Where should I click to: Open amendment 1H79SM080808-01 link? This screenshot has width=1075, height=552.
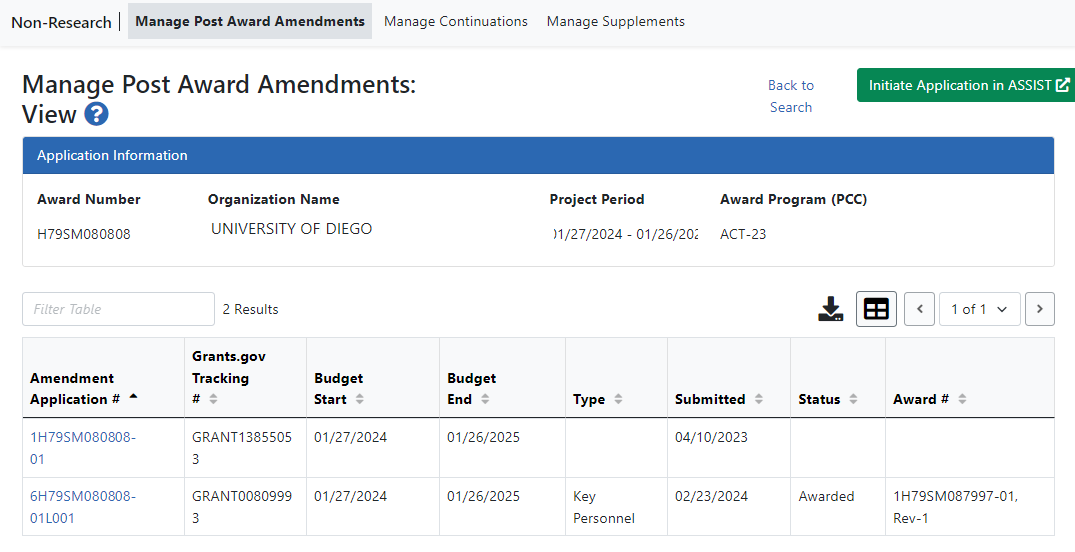click(83, 448)
